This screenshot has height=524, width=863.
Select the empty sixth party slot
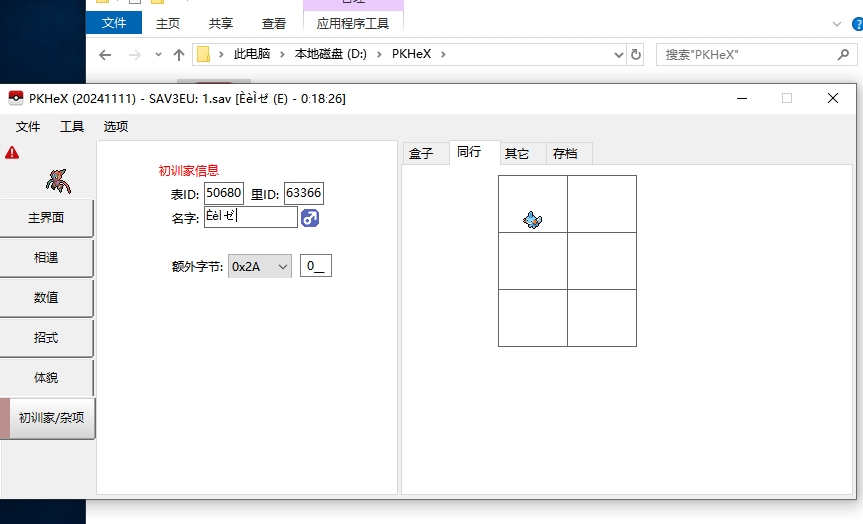pyautogui.click(x=602, y=318)
